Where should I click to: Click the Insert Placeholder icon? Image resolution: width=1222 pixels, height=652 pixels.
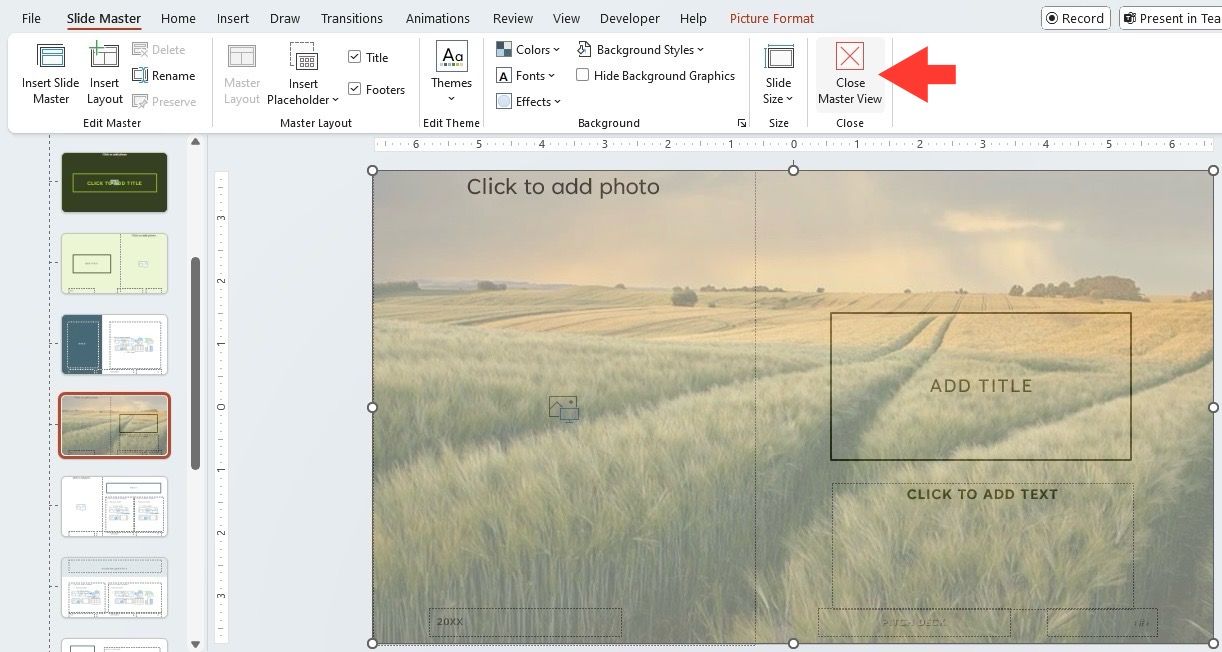[x=303, y=58]
